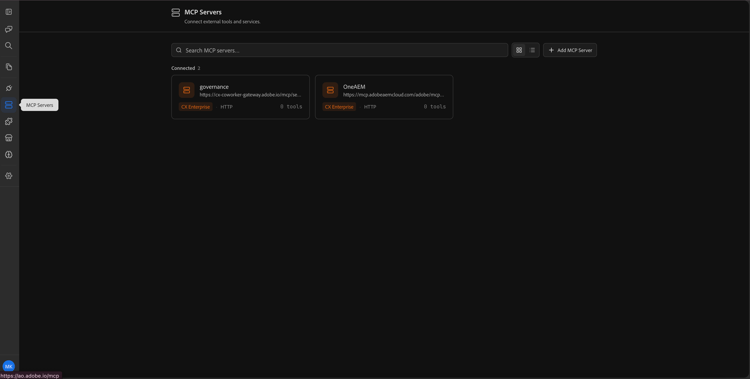Switch to list view of servers
The width and height of the screenshot is (750, 379).
click(x=532, y=50)
